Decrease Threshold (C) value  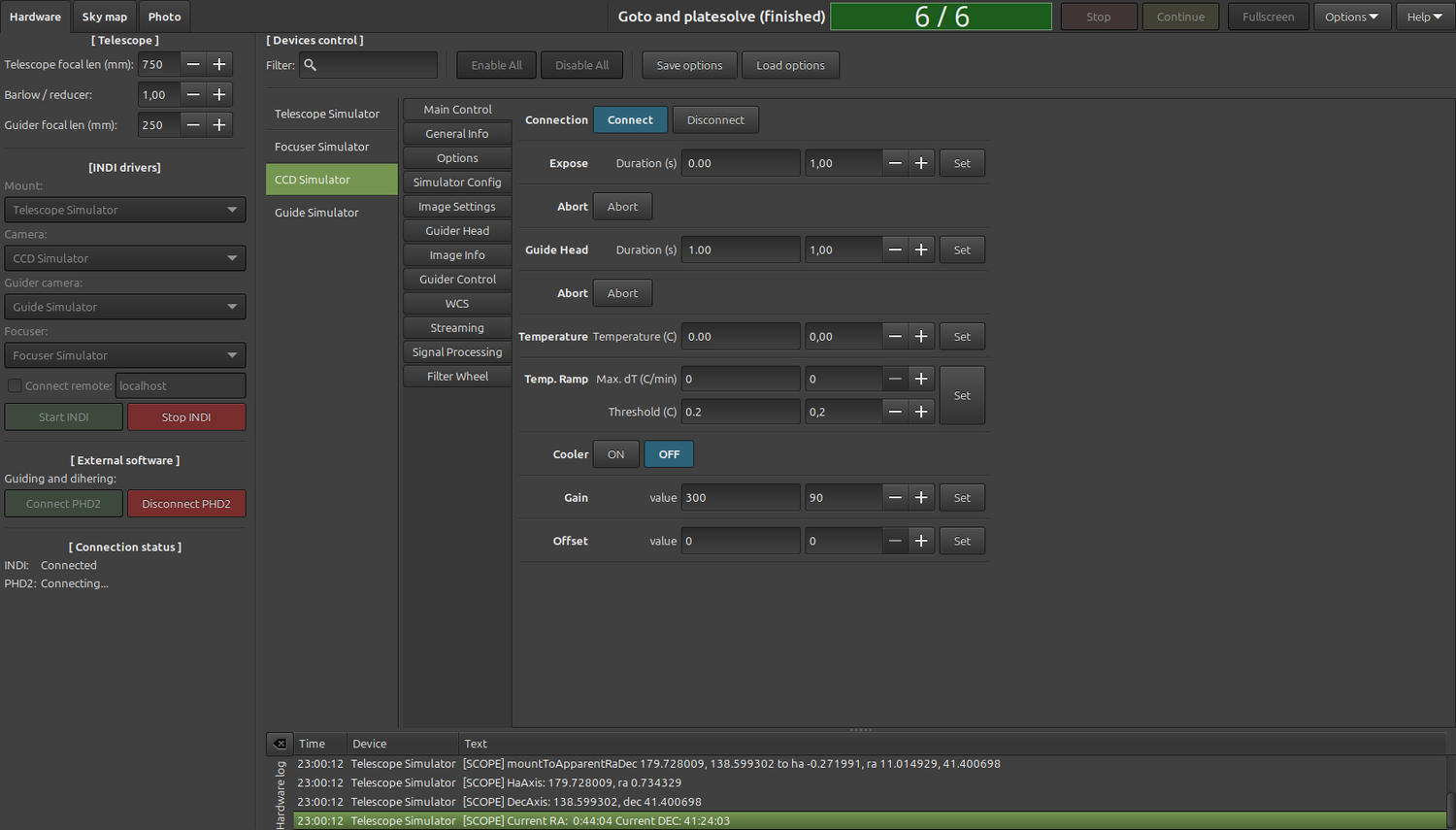[x=895, y=412]
